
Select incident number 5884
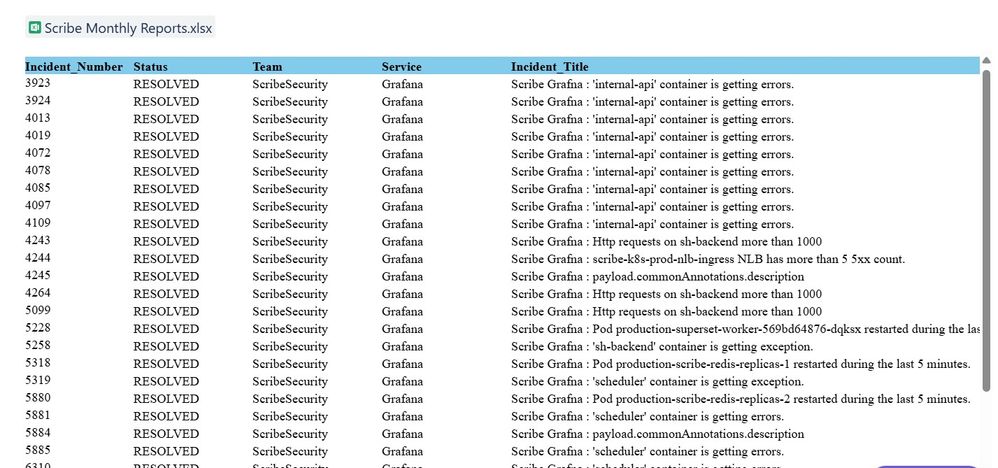tap(38, 433)
